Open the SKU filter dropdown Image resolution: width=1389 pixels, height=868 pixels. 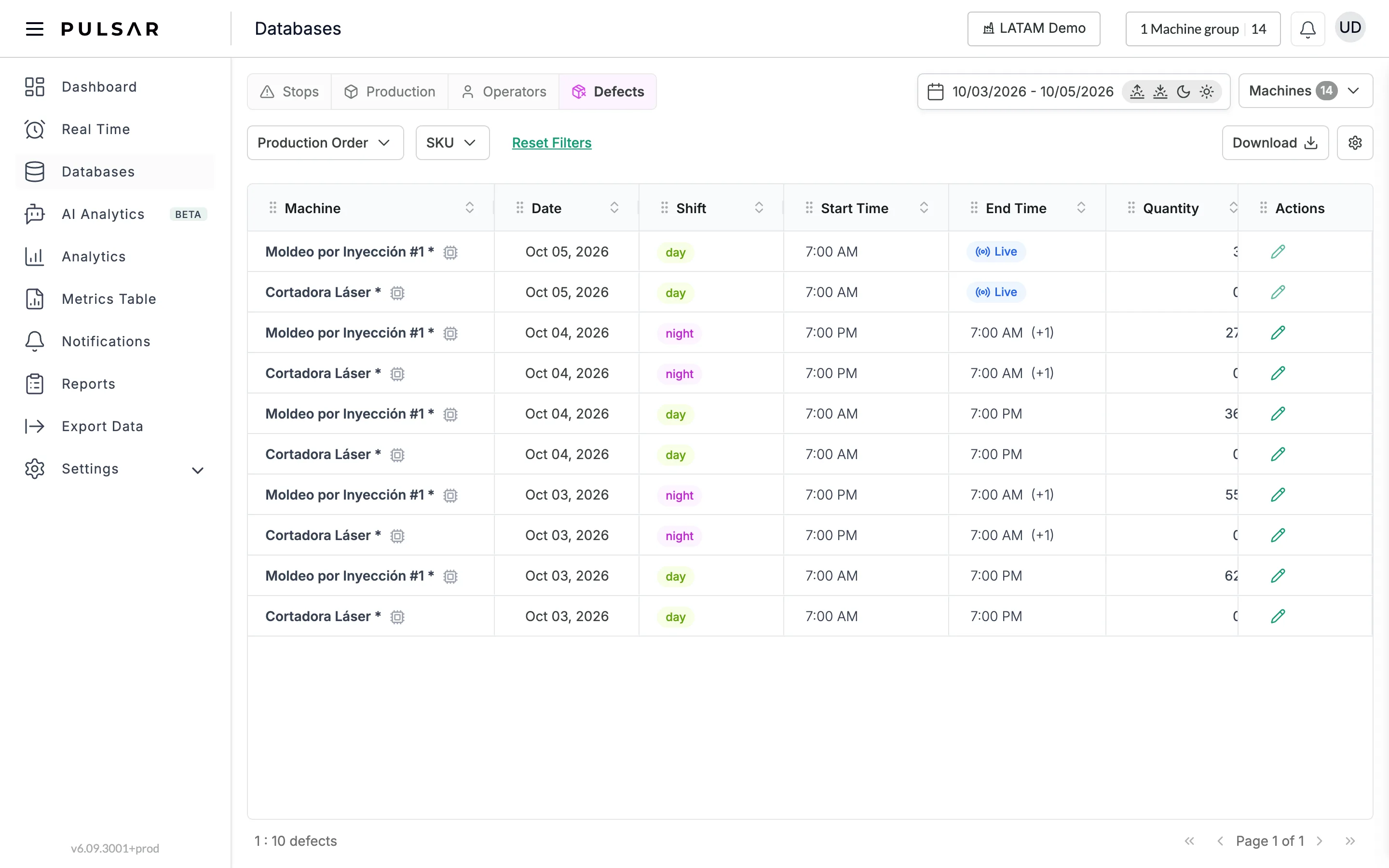(452, 142)
